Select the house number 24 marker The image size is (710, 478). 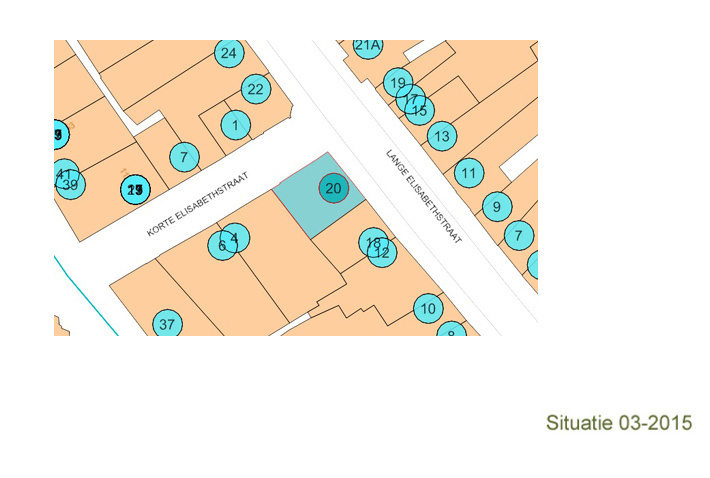(x=228, y=53)
